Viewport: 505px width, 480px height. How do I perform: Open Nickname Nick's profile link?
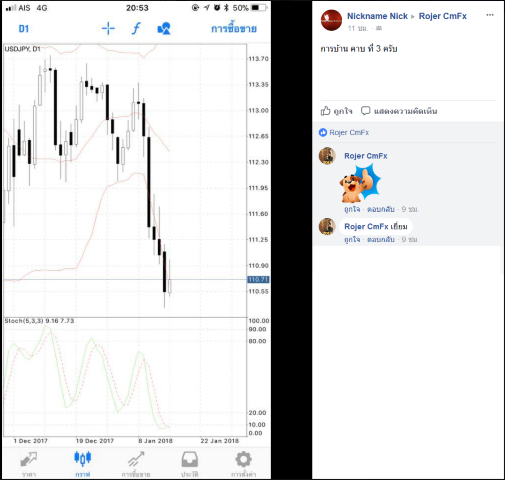(377, 16)
